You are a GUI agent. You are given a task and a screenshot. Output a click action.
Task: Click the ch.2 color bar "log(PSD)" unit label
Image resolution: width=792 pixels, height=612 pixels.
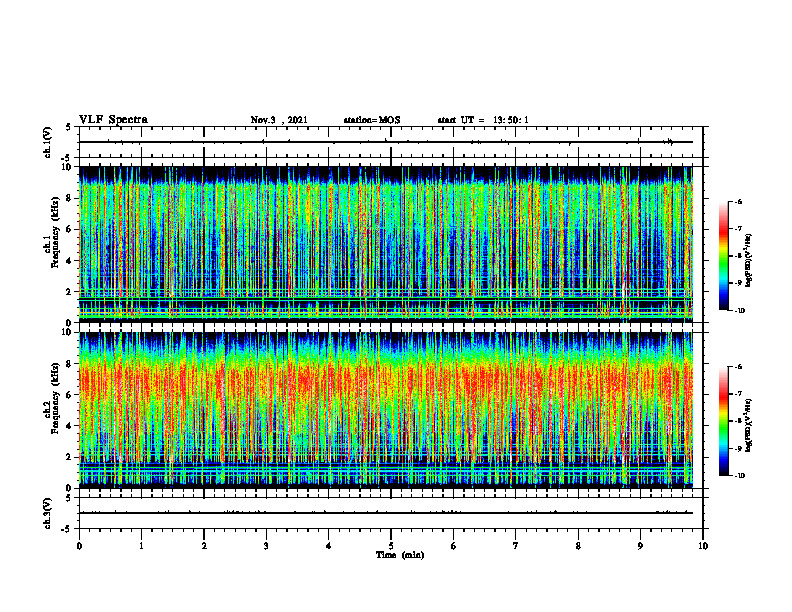749,425
